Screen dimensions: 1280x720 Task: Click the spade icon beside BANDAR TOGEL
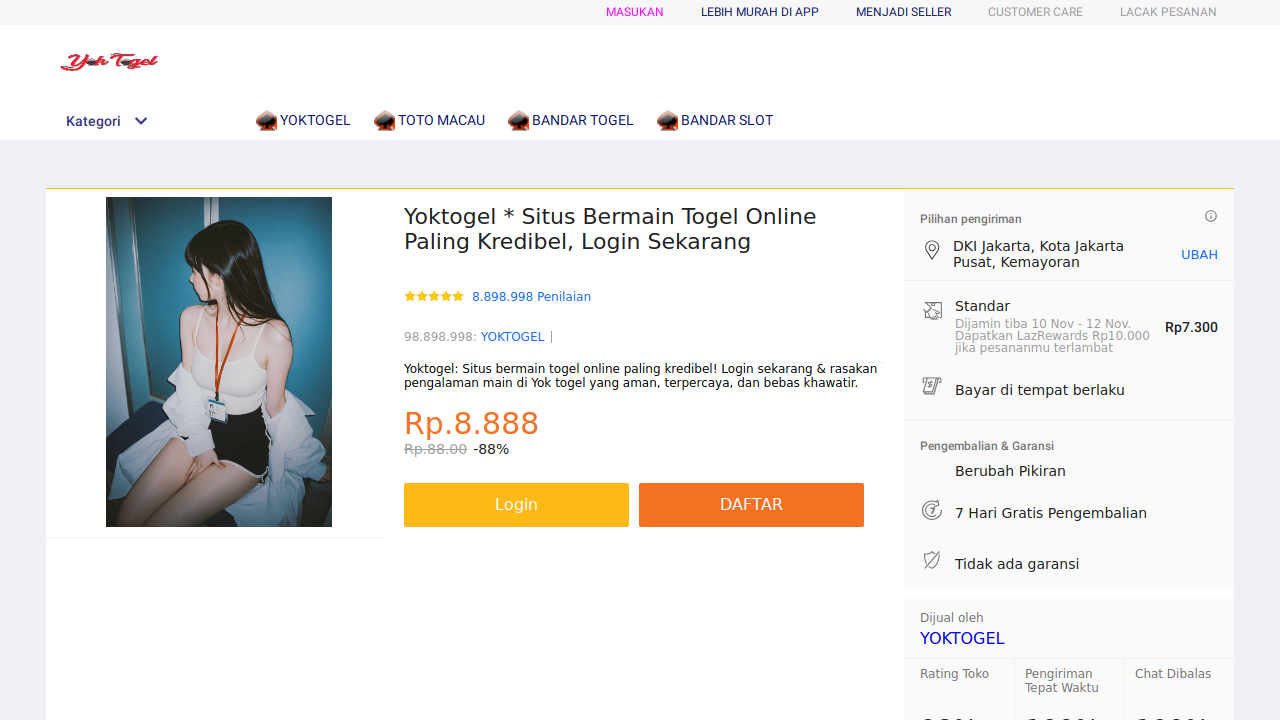pos(518,121)
